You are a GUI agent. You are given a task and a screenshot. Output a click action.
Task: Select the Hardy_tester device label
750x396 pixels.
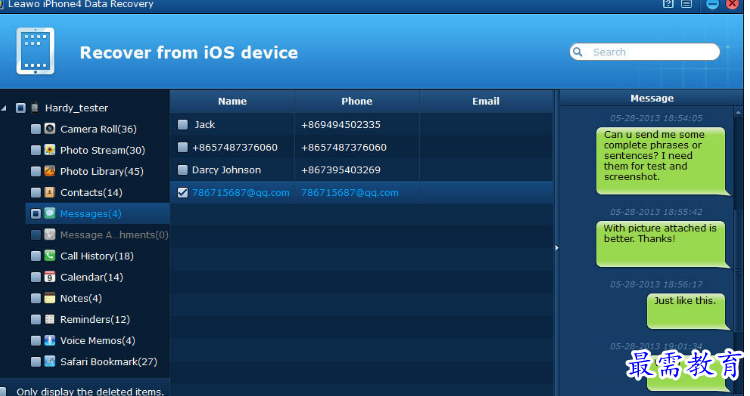[x=76, y=108]
